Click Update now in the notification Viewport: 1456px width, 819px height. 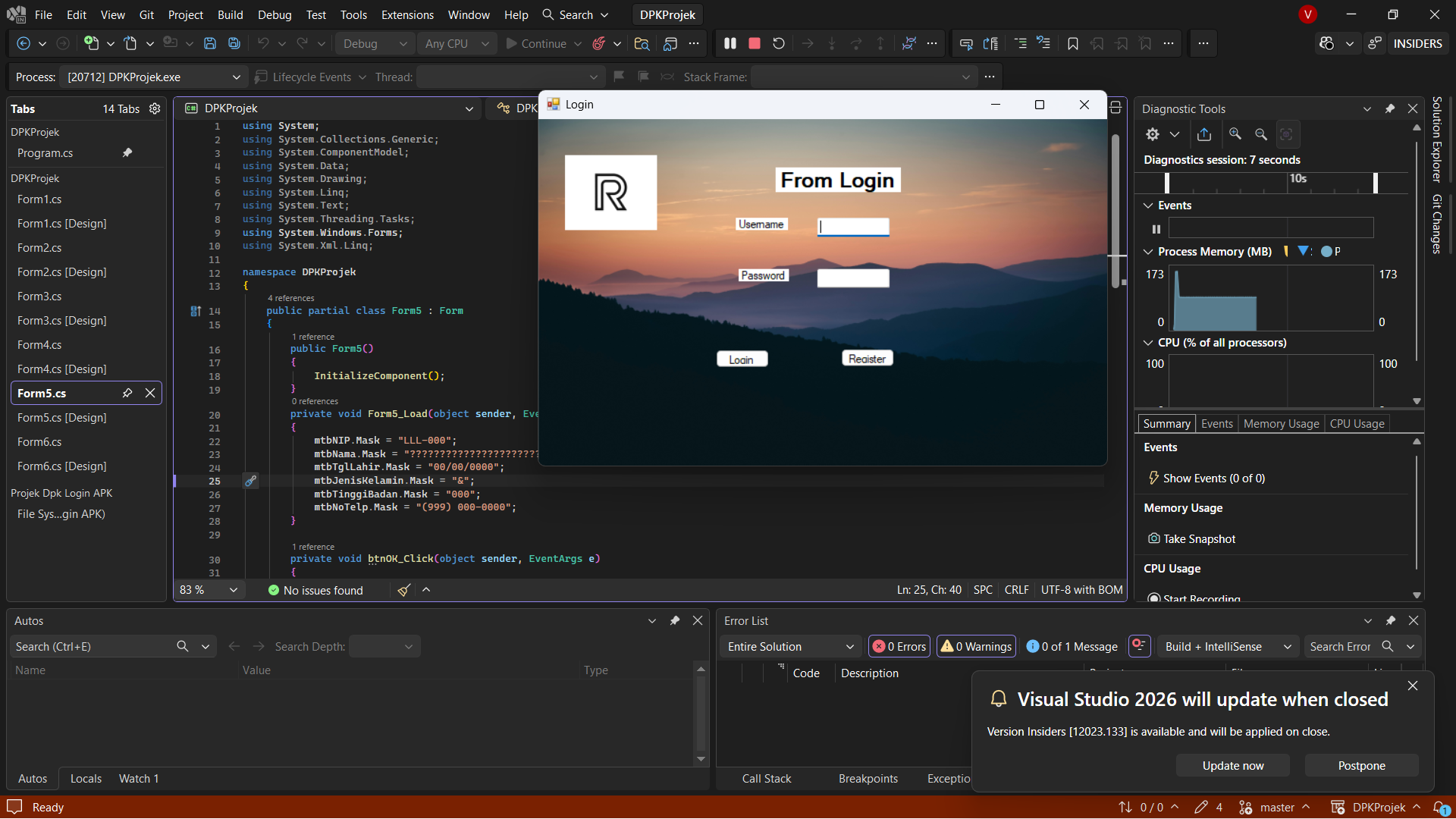point(1232,766)
